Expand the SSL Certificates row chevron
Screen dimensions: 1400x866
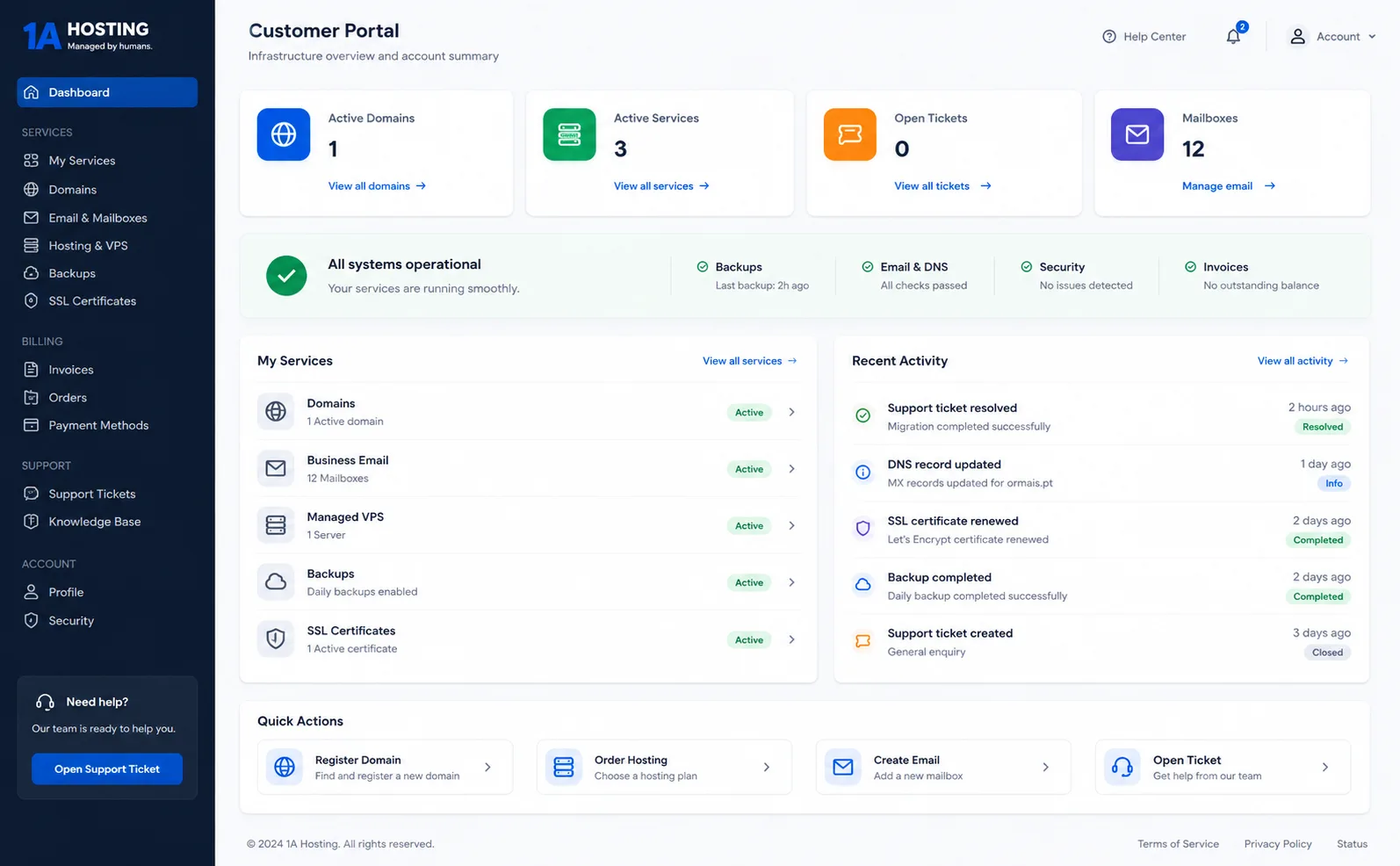tap(791, 639)
